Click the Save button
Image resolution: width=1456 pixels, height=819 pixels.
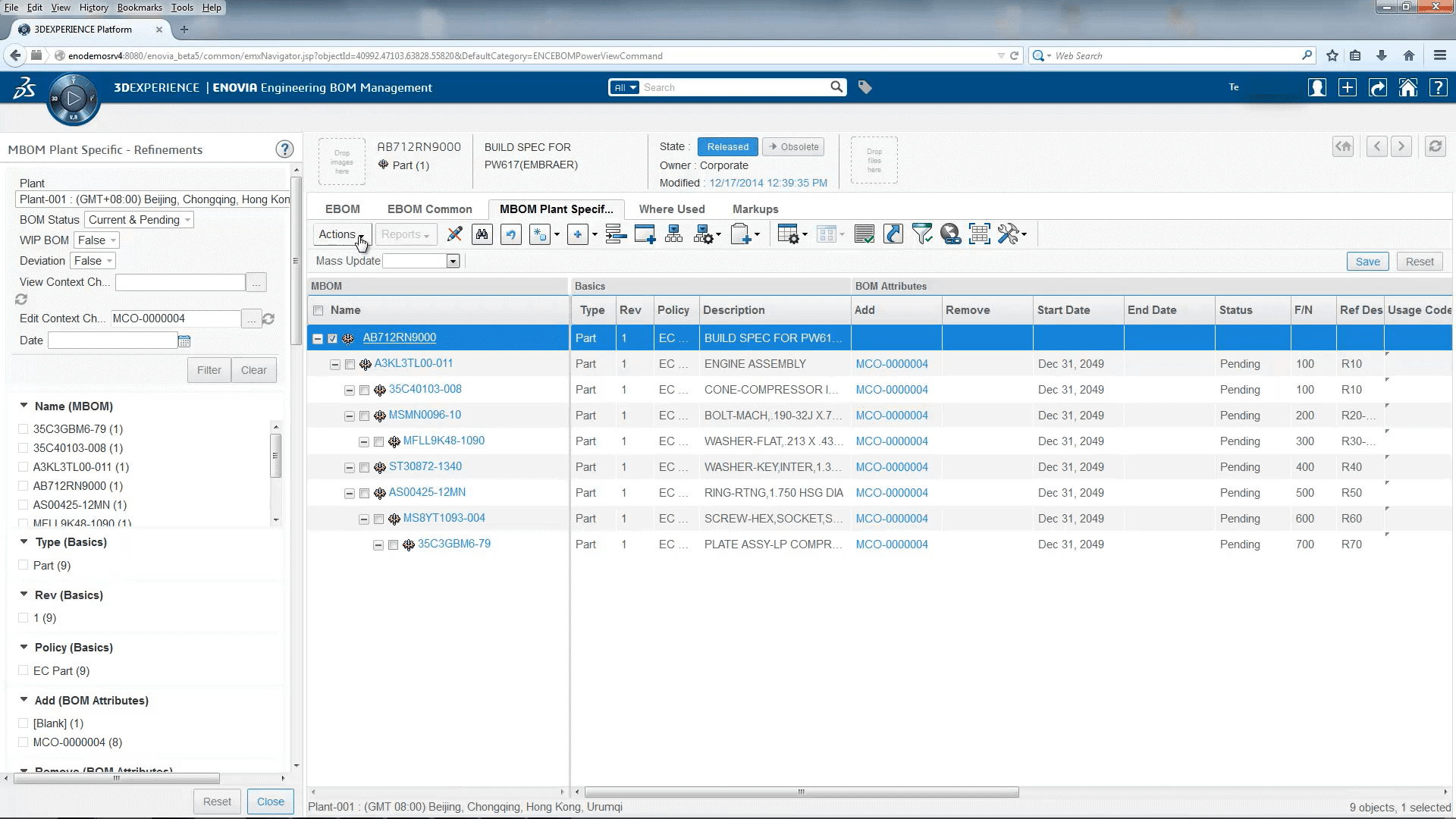click(x=1368, y=262)
